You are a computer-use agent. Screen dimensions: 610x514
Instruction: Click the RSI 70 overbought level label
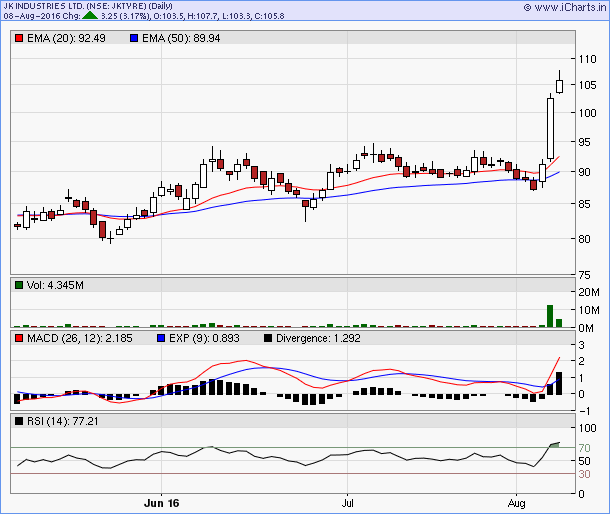(x=585, y=448)
